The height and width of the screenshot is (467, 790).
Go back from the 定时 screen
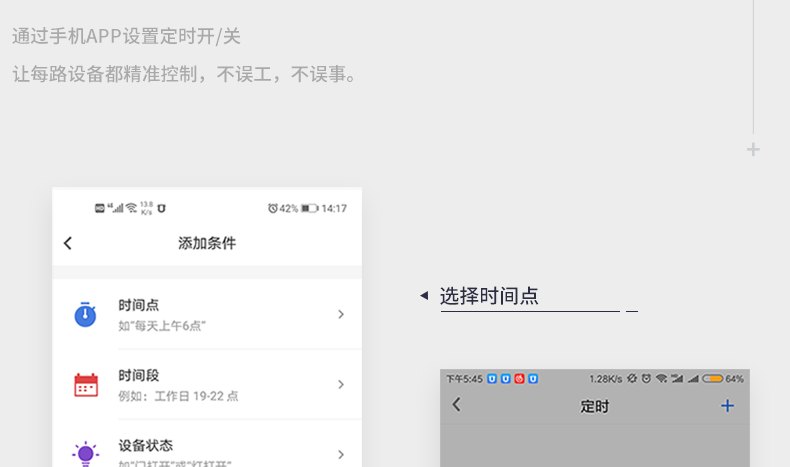point(457,405)
